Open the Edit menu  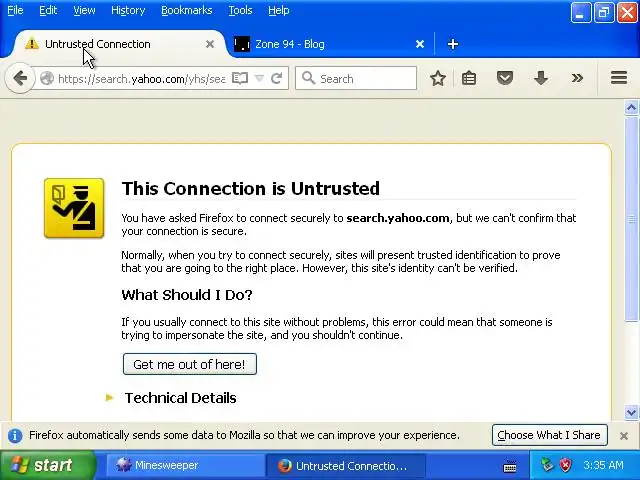tap(48, 10)
